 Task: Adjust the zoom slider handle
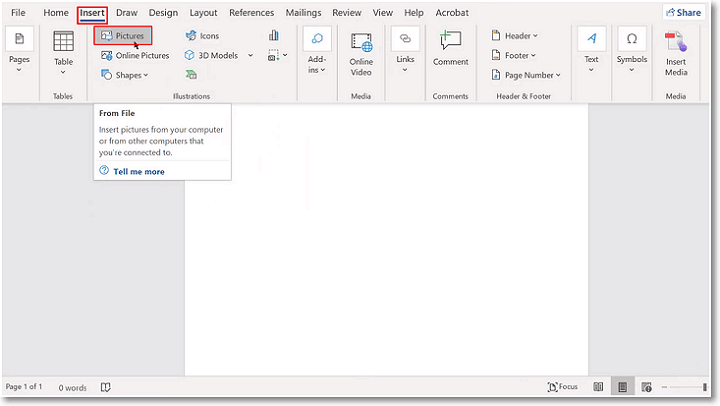tap(705, 387)
